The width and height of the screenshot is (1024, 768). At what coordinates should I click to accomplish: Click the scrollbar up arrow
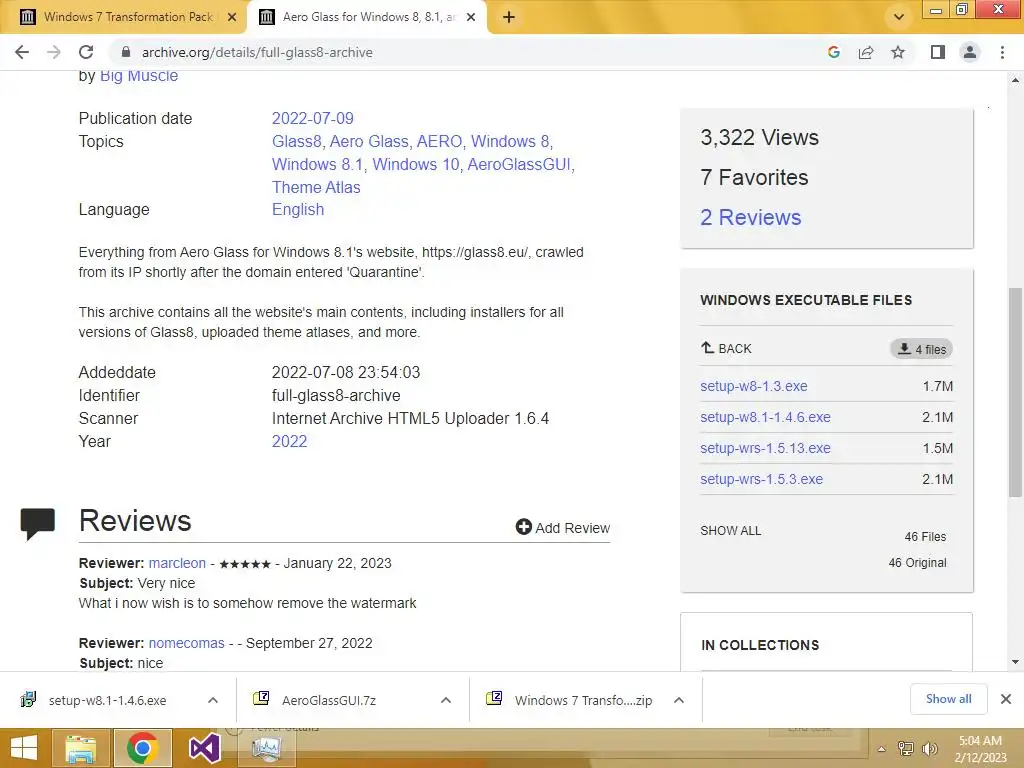(x=1015, y=80)
